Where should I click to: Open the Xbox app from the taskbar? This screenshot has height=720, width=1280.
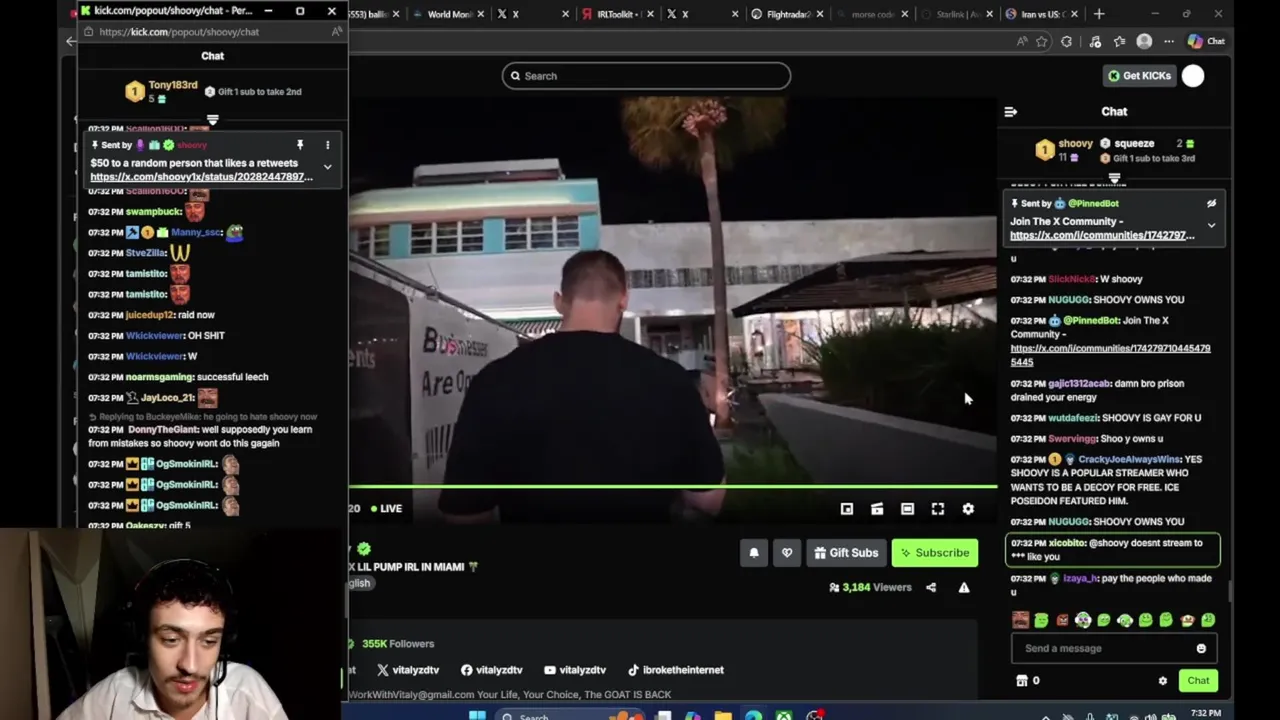[x=784, y=716]
